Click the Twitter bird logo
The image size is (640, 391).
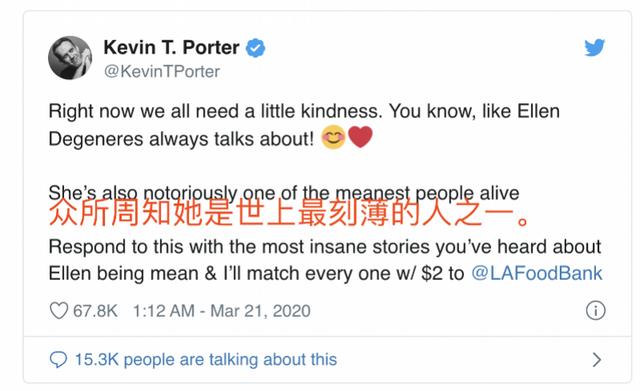coord(594,47)
